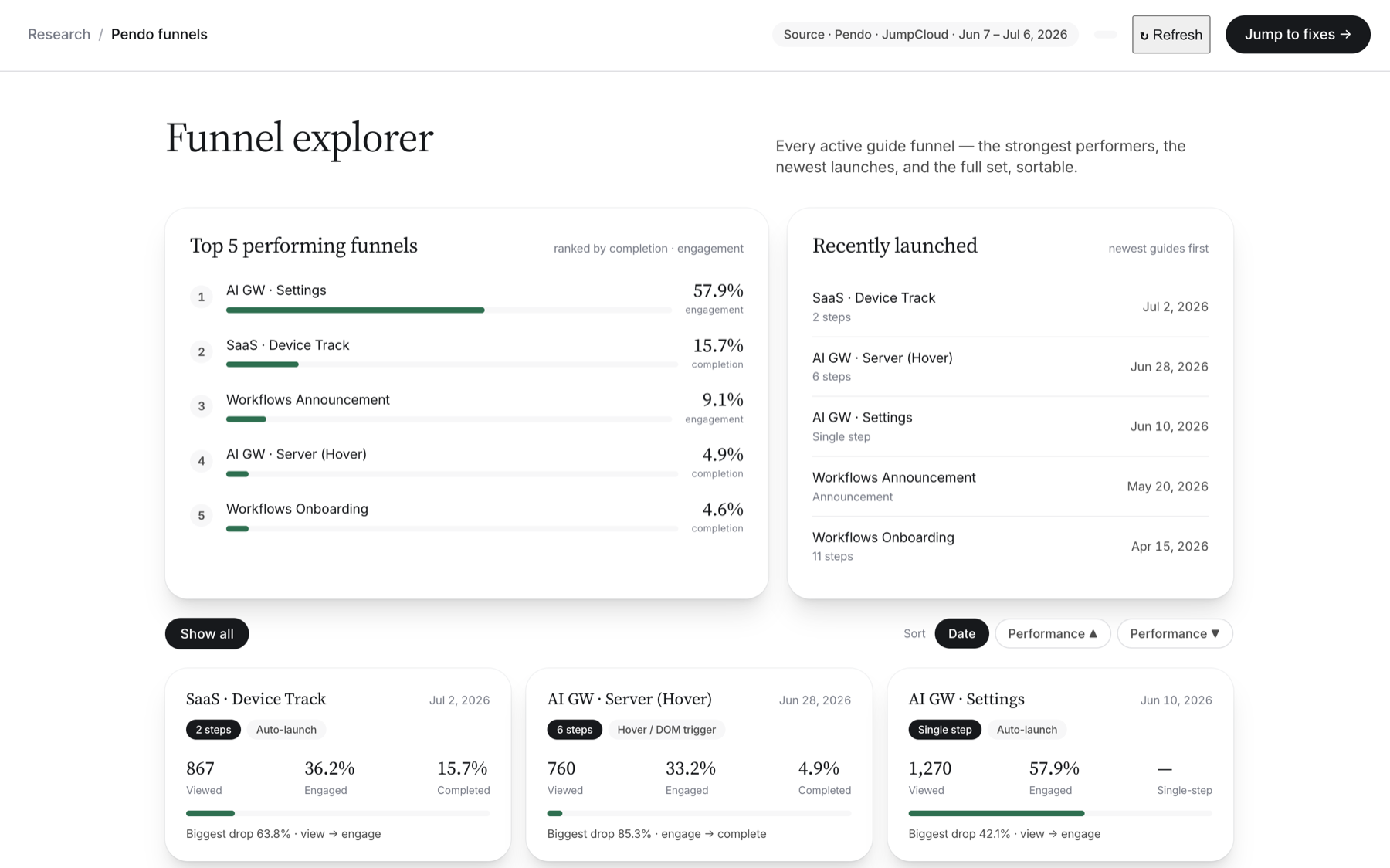Click the Single step badge
The width and height of the screenshot is (1390, 868).
944,730
